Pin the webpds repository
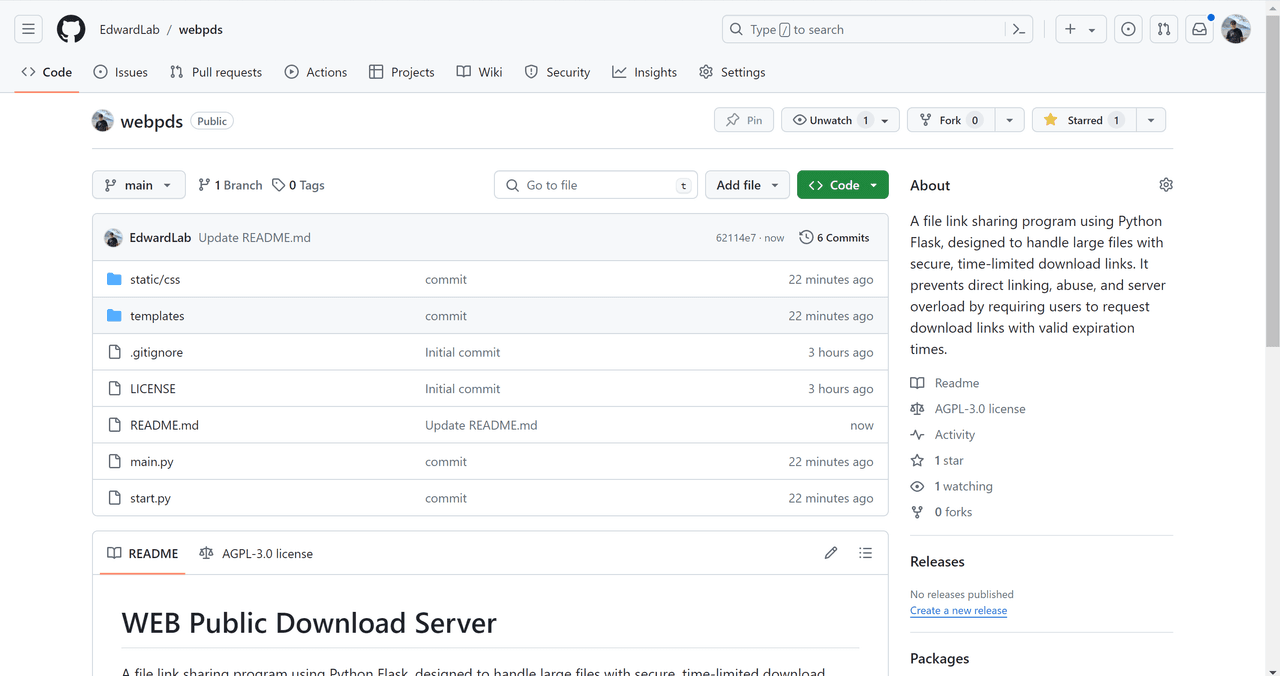This screenshot has width=1280, height=676. pyautogui.click(x=744, y=120)
